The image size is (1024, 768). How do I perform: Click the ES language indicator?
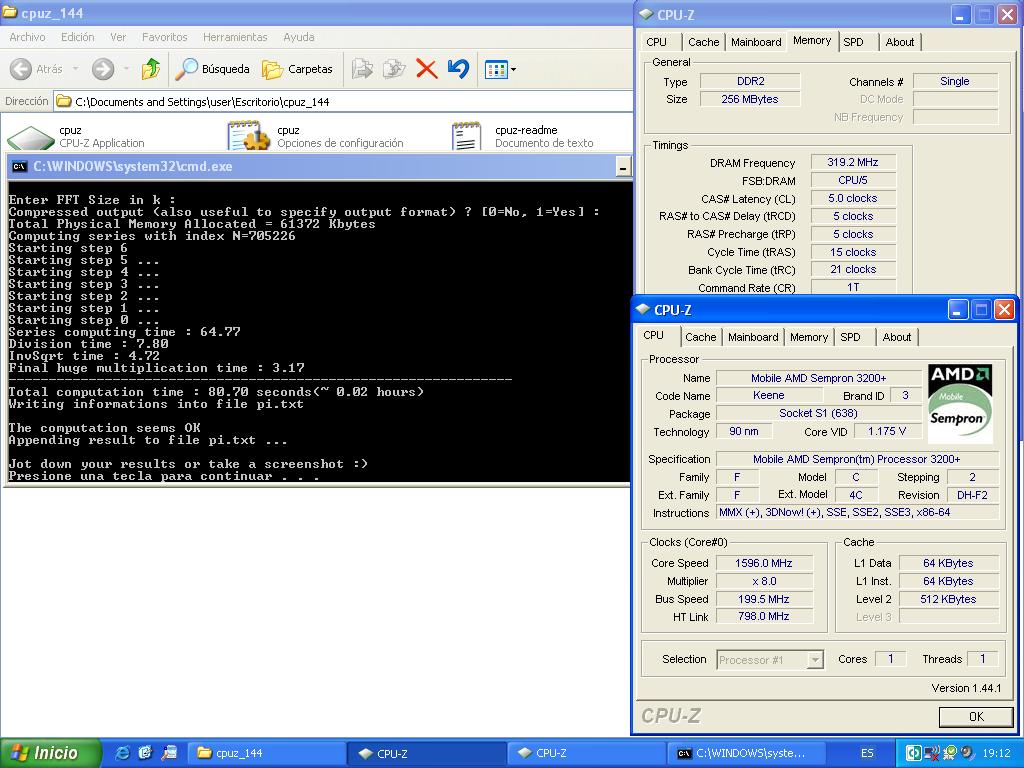[867, 753]
